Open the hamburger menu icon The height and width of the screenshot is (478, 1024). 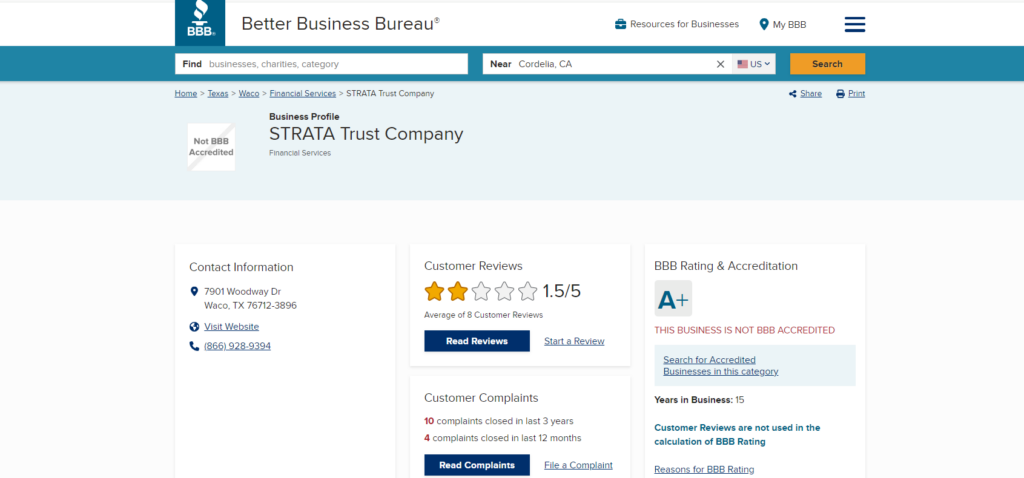pos(855,24)
